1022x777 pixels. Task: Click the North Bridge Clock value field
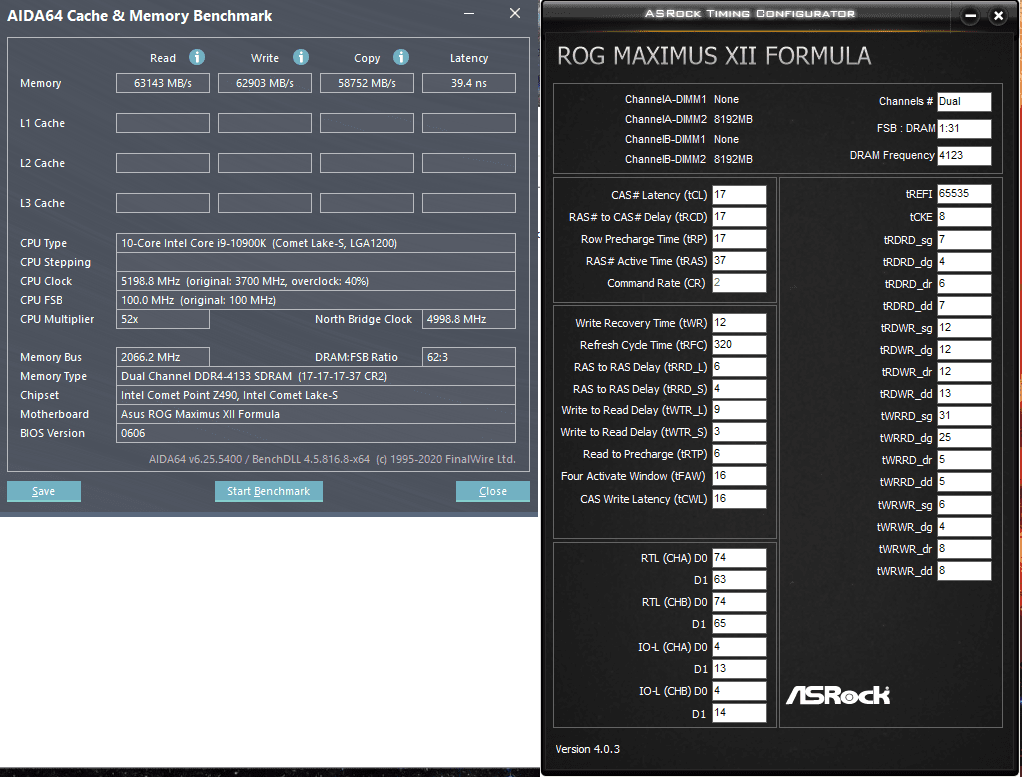[x=469, y=319]
